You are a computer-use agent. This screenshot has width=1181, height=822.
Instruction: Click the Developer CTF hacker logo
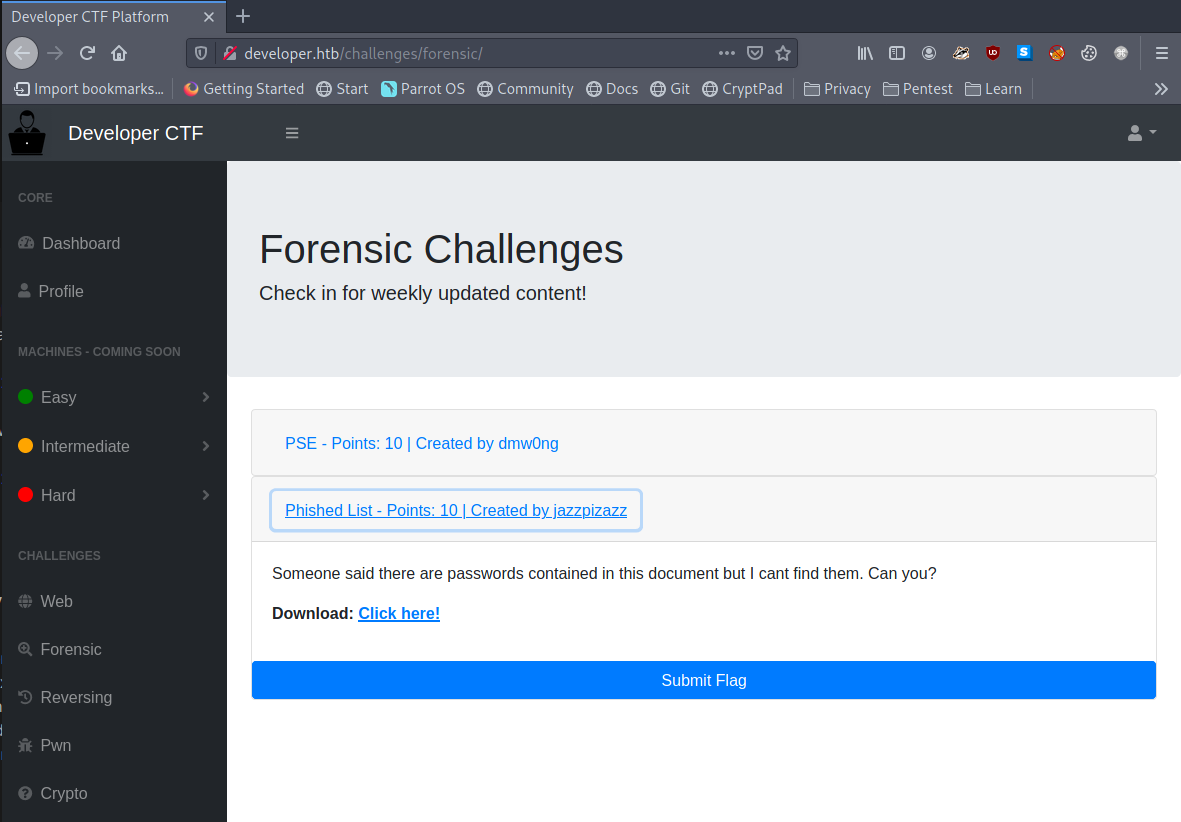[26, 133]
